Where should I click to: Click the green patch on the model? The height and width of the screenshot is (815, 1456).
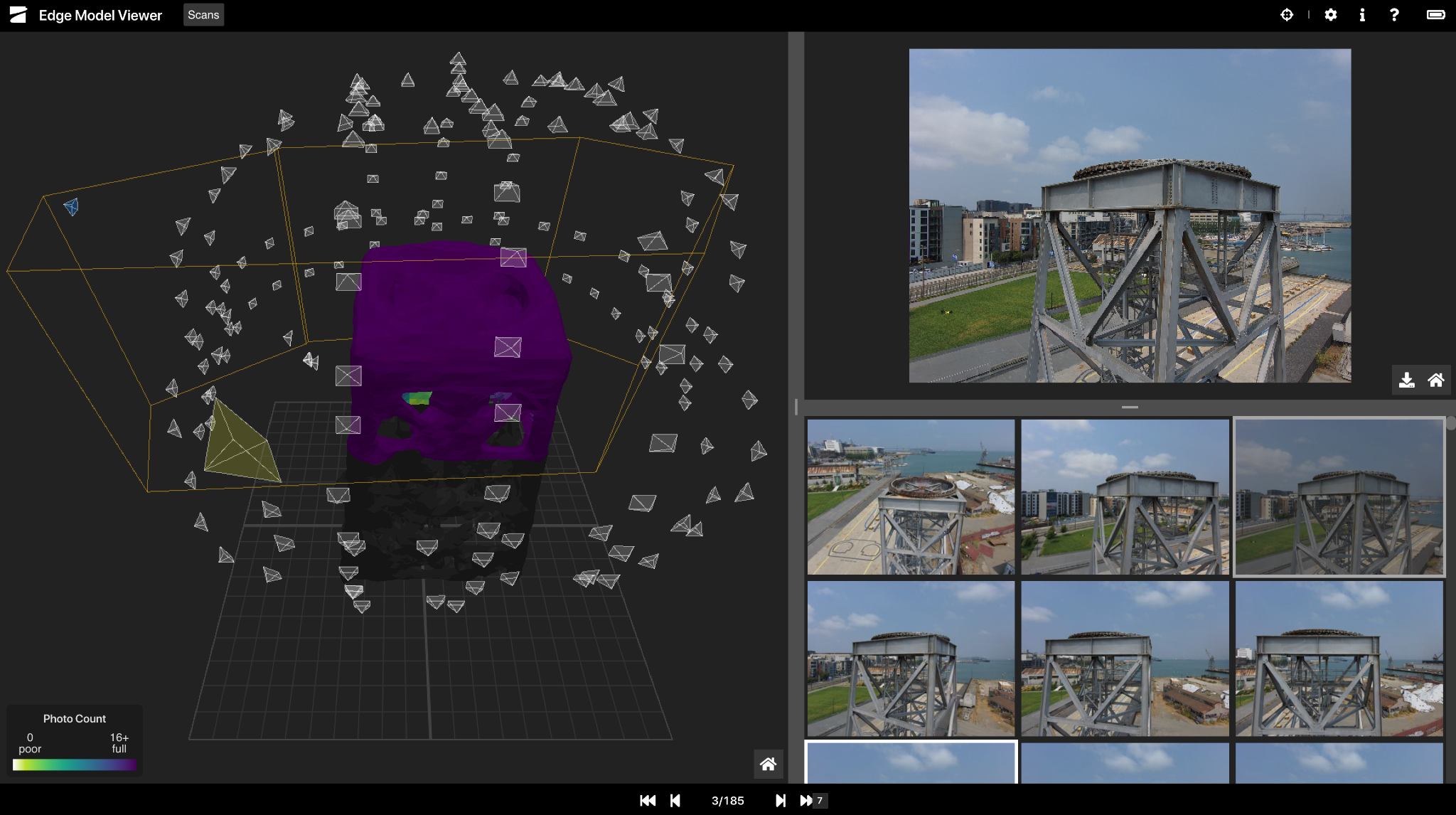(x=417, y=399)
